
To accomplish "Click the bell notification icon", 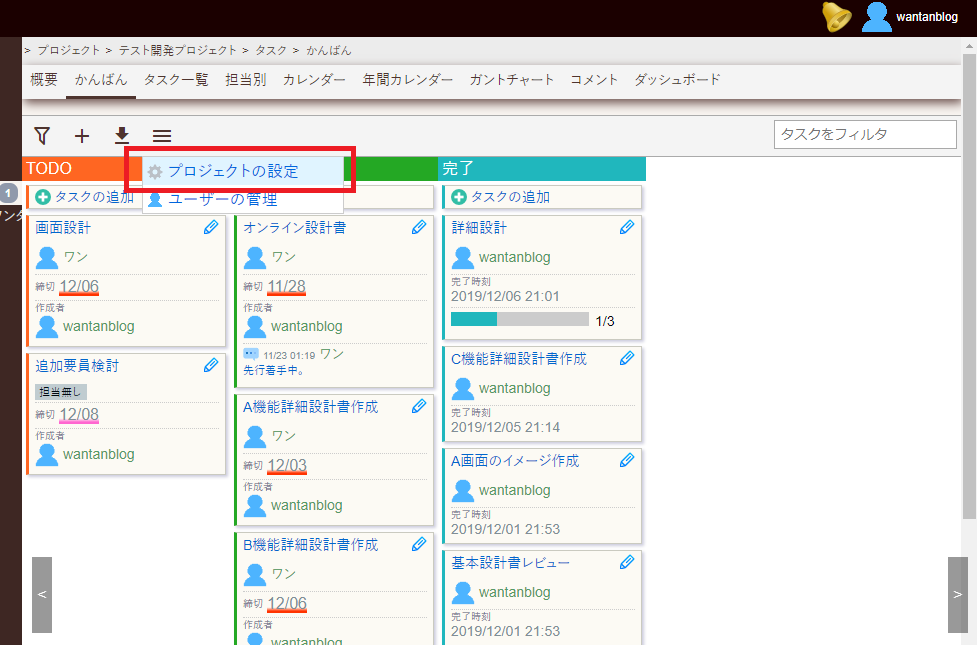I will coord(836,17).
